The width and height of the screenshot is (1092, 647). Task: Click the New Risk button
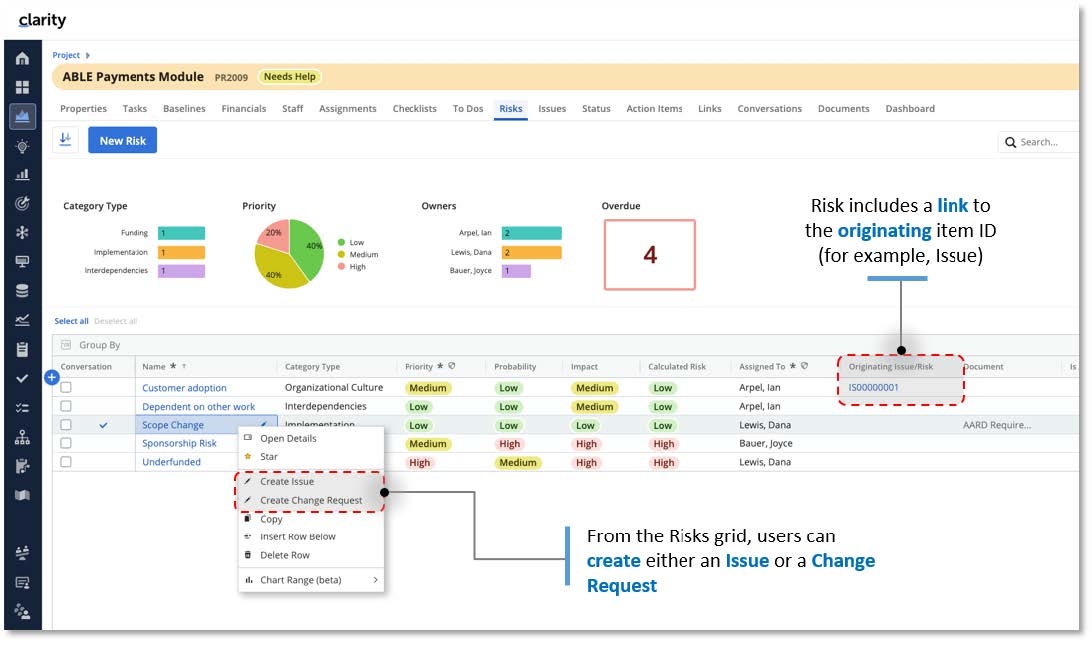[123, 140]
